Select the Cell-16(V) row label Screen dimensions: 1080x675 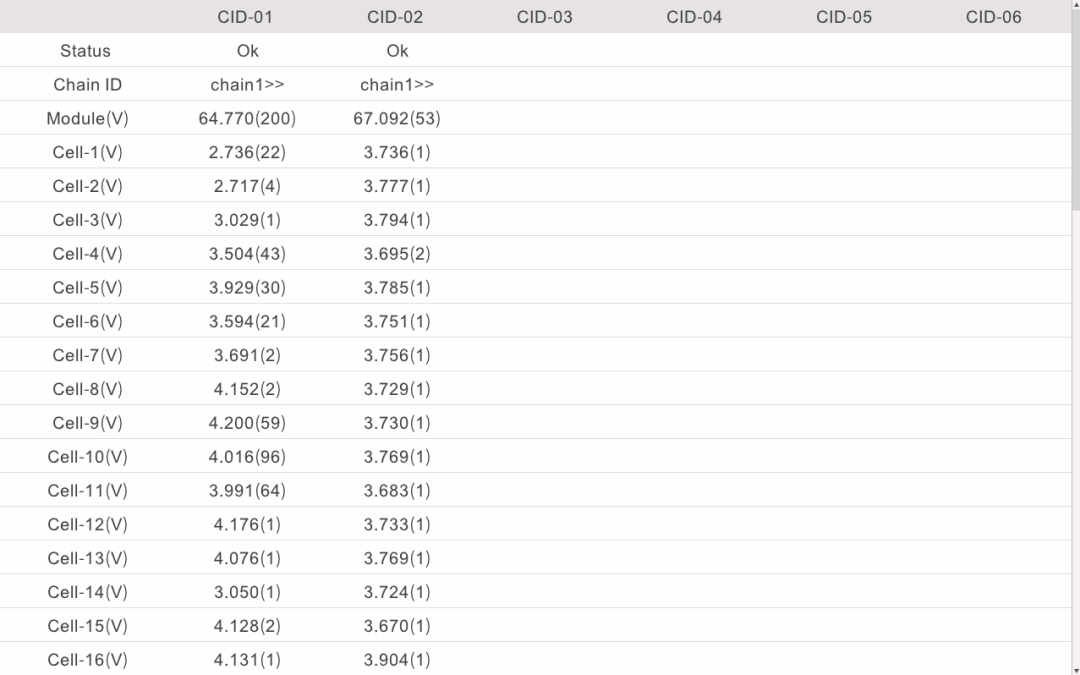click(x=87, y=660)
